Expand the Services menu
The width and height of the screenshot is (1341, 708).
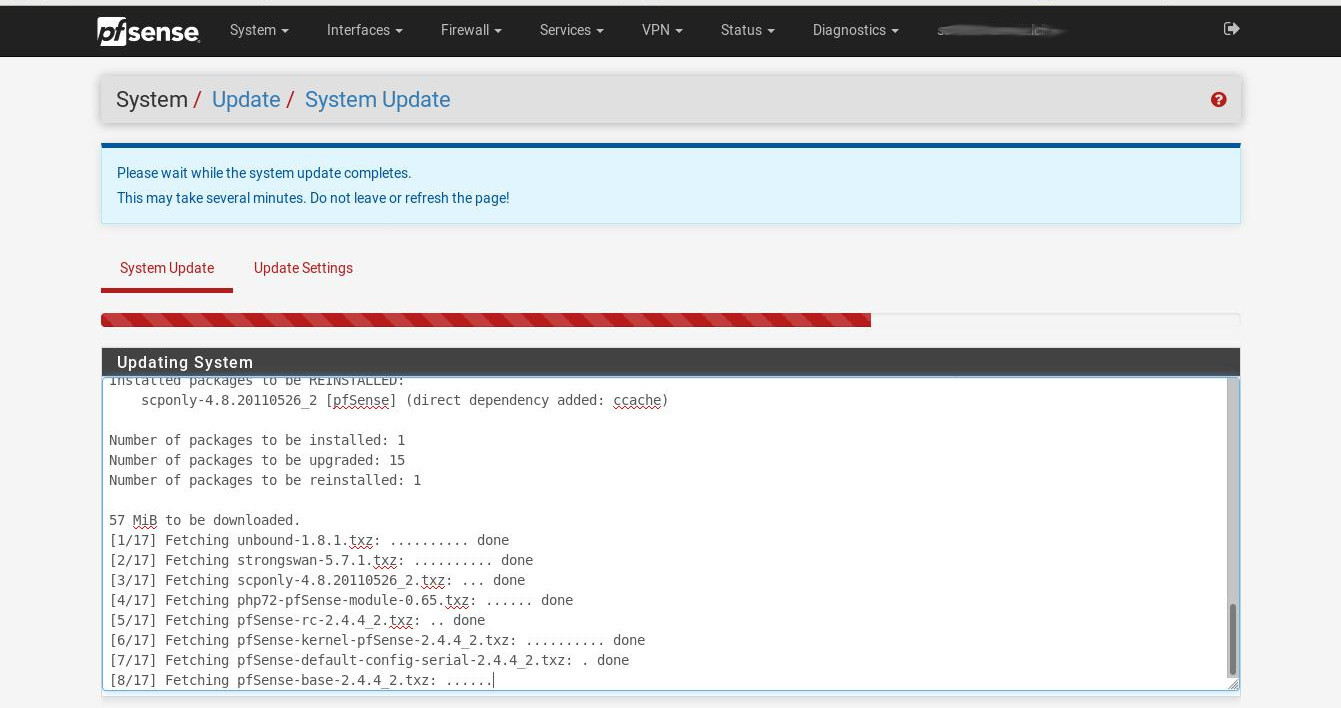(x=571, y=30)
